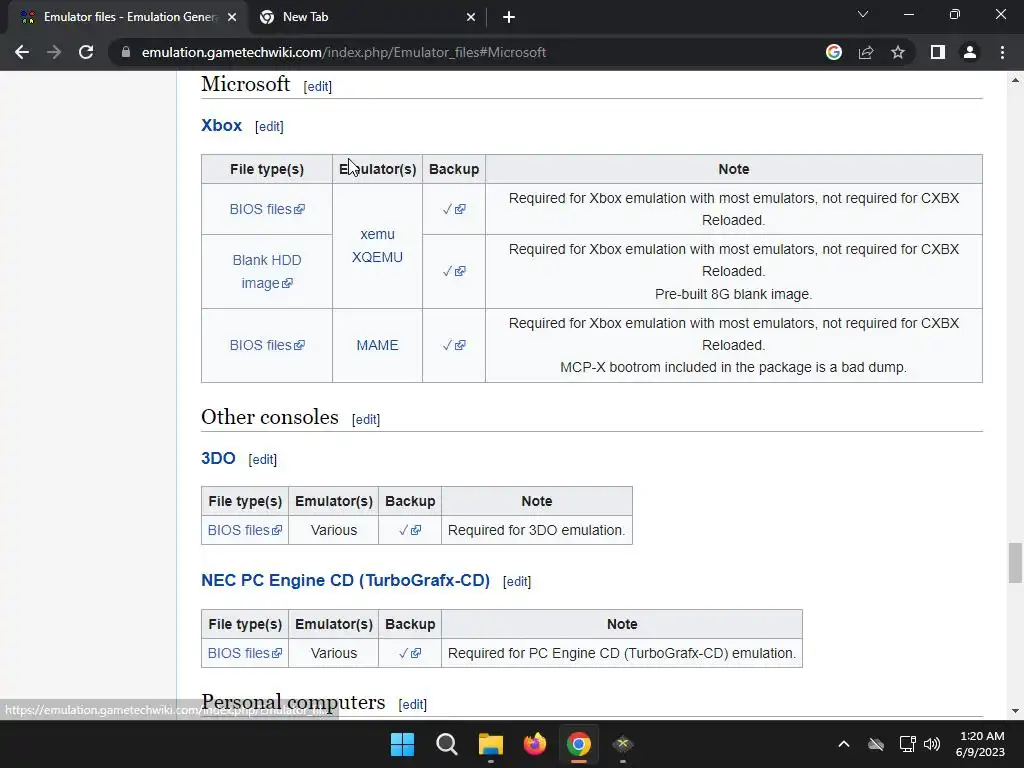Click the vertical scrollbar thumb
The height and width of the screenshot is (768, 1024).
point(1015,562)
